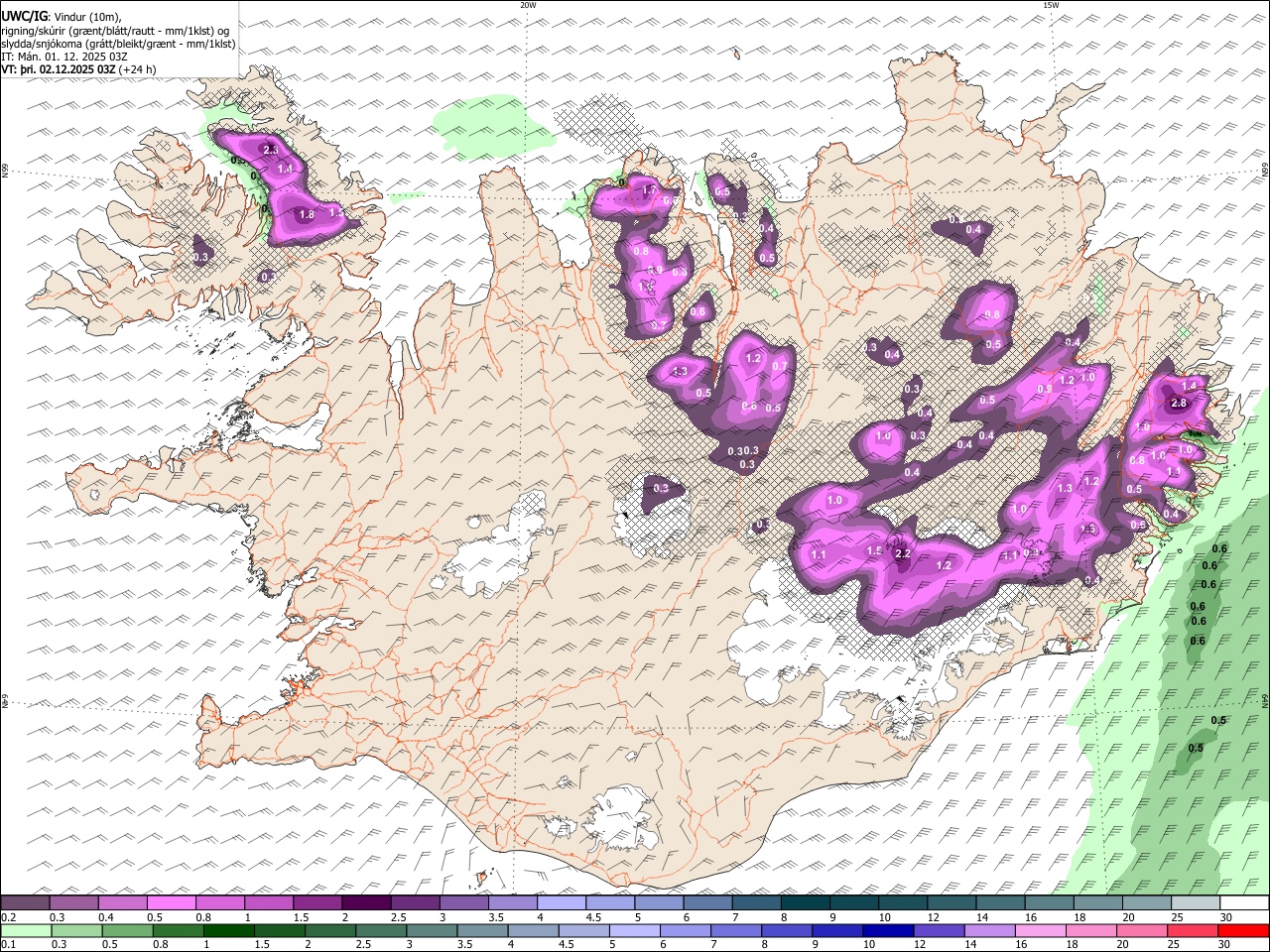This screenshot has width=1270, height=952.
Task: Select top-row white swatch at 30
Action: pos(1244,903)
